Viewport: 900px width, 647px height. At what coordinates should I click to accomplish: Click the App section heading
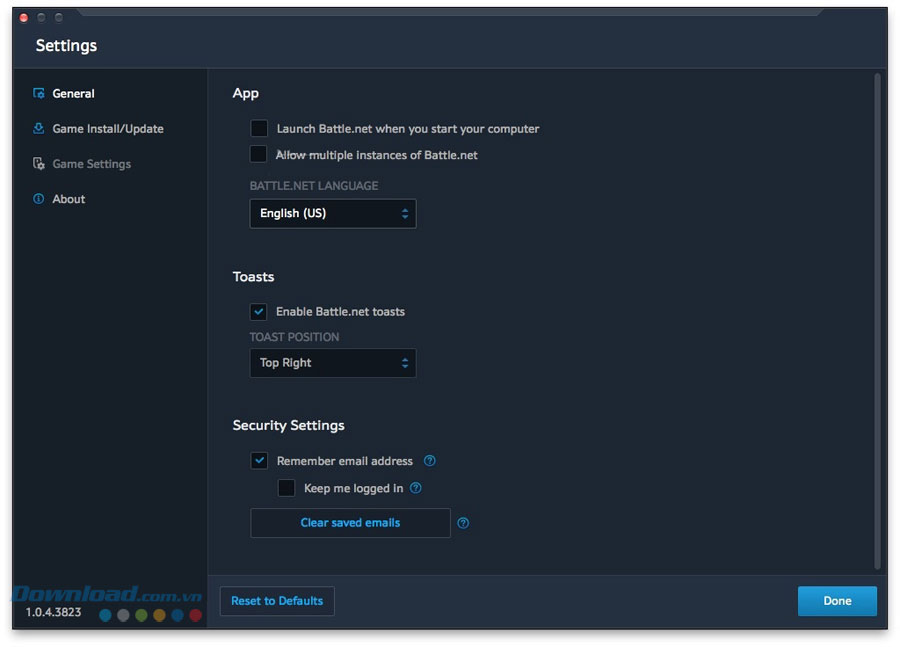point(245,94)
